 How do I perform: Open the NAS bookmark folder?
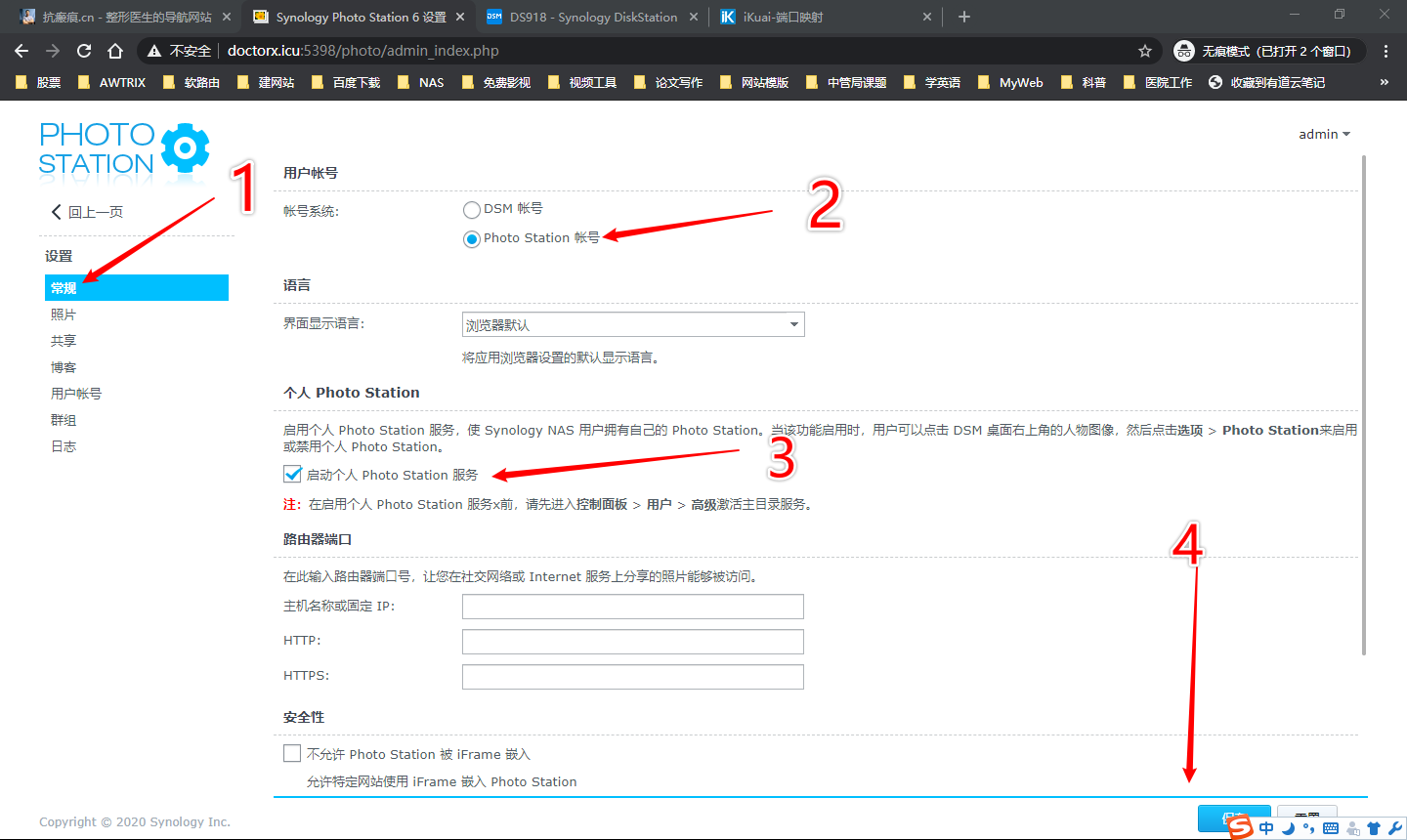(420, 82)
